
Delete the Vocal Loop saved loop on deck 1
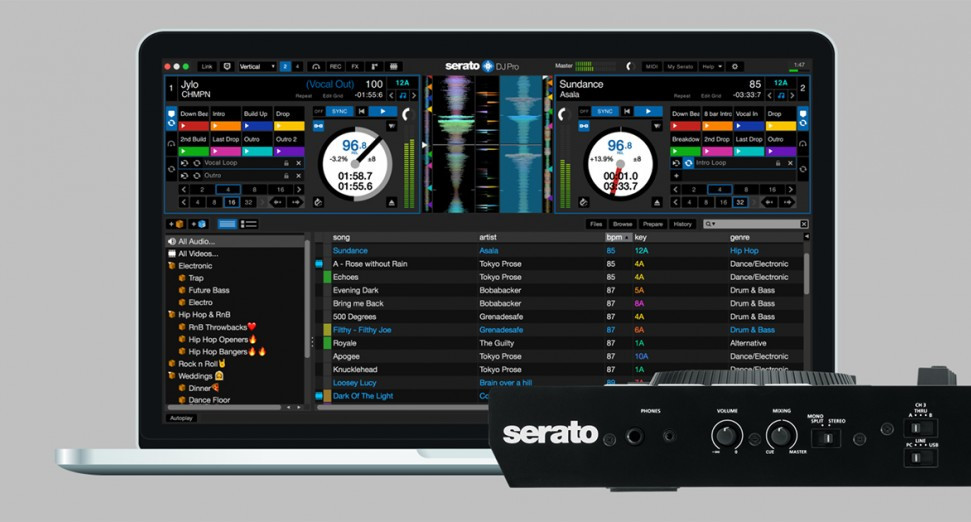(x=298, y=163)
